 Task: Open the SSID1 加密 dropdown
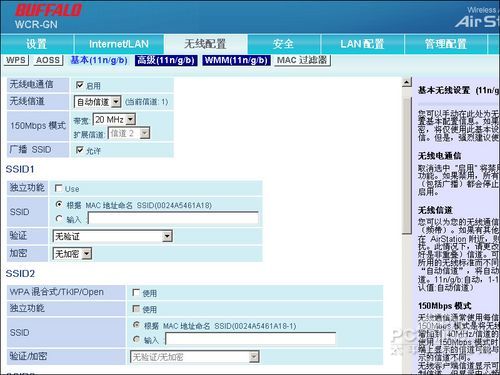(x=72, y=254)
